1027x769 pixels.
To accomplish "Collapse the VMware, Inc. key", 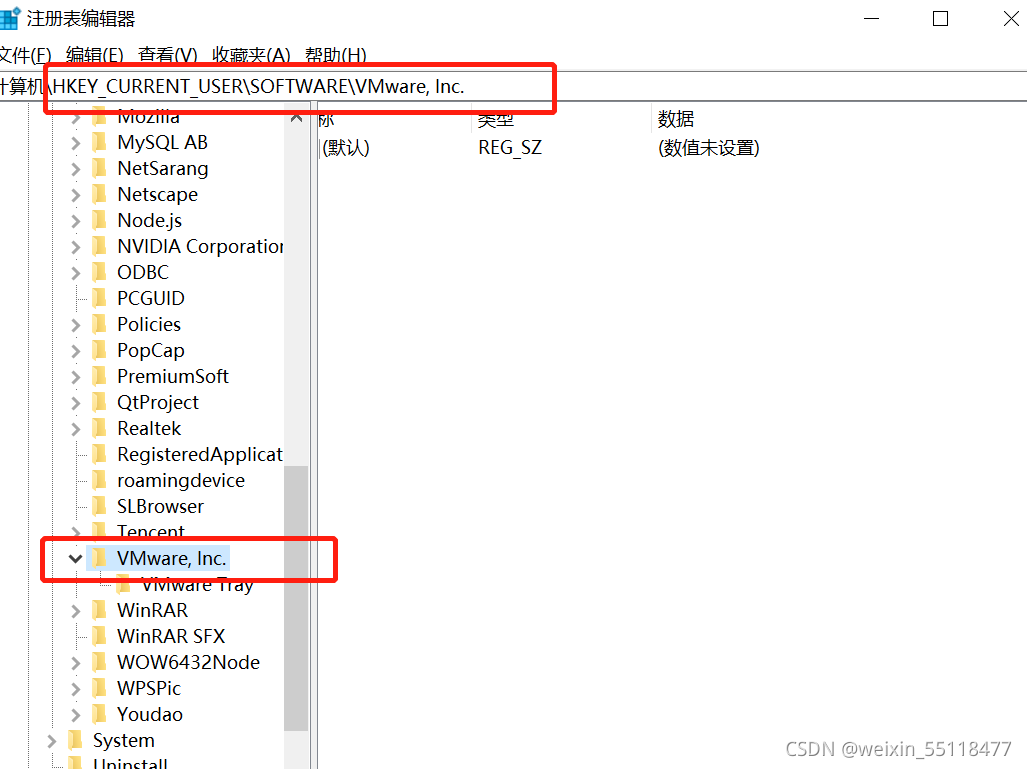I will pyautogui.click(x=75, y=559).
